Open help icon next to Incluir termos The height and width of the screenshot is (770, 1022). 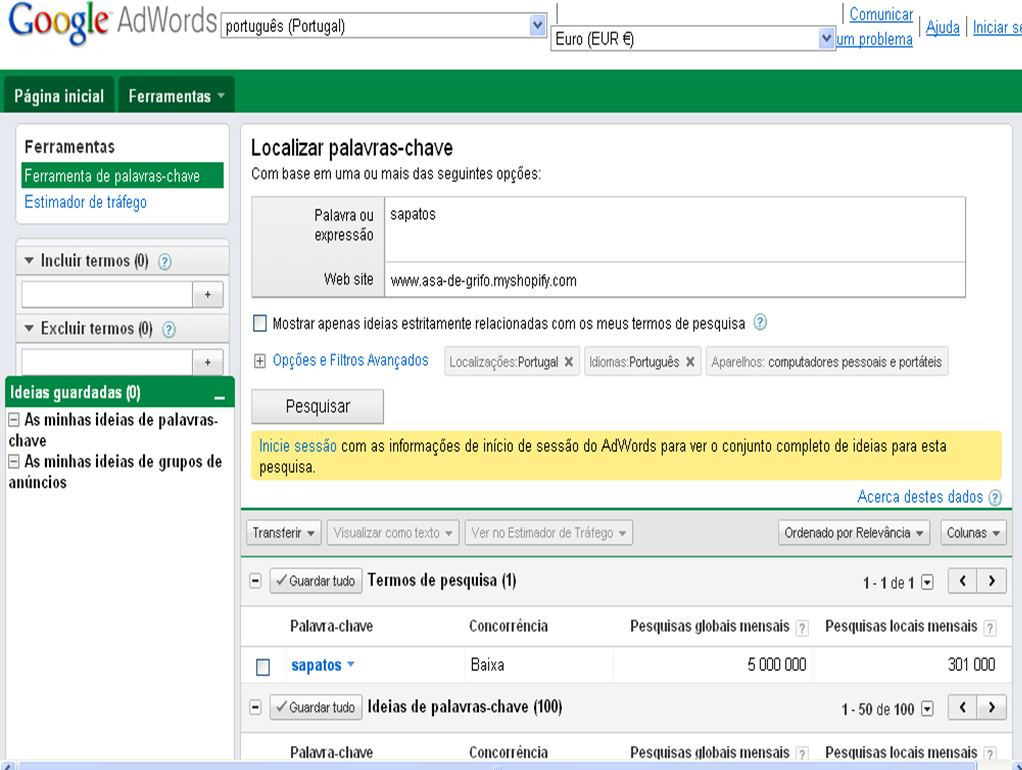coord(165,262)
